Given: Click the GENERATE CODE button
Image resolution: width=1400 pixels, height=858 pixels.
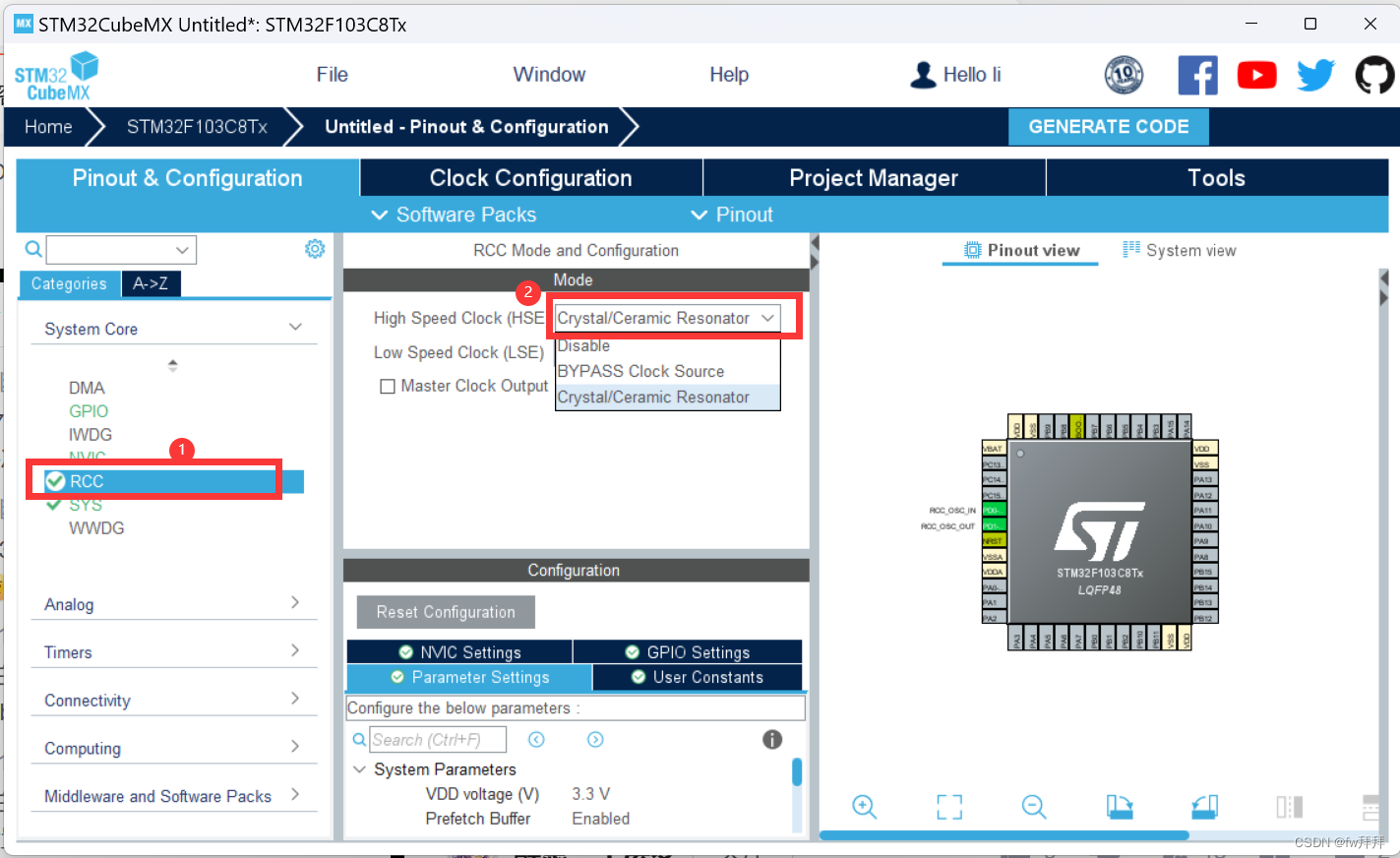Looking at the screenshot, I should 1109,127.
